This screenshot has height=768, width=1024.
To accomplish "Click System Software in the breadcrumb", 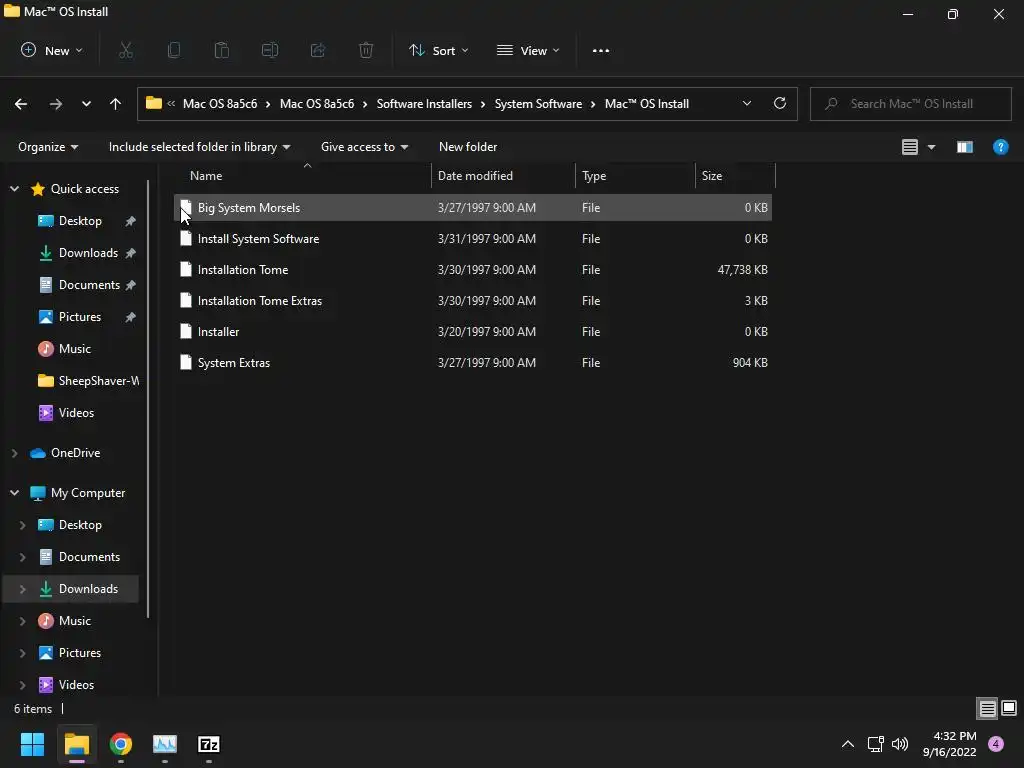I will (x=538, y=104).
